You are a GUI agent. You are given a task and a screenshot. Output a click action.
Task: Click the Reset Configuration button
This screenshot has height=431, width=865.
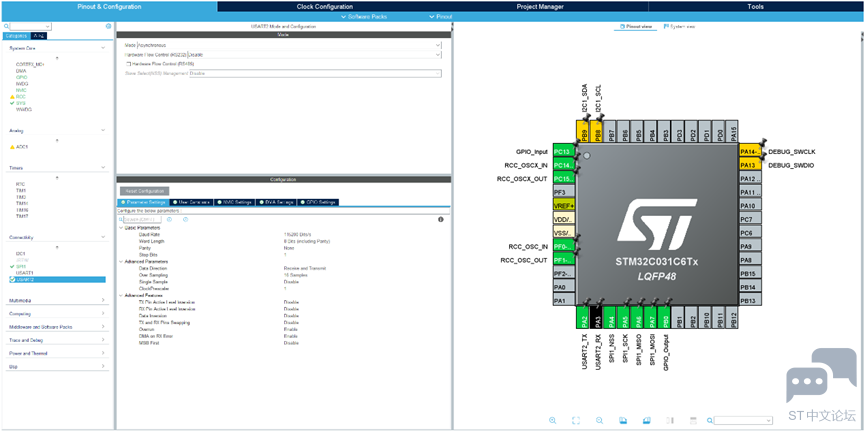(145, 191)
